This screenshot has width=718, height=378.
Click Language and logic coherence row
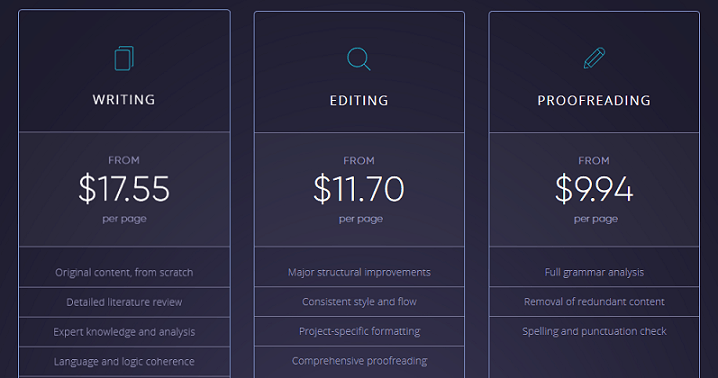(124, 362)
